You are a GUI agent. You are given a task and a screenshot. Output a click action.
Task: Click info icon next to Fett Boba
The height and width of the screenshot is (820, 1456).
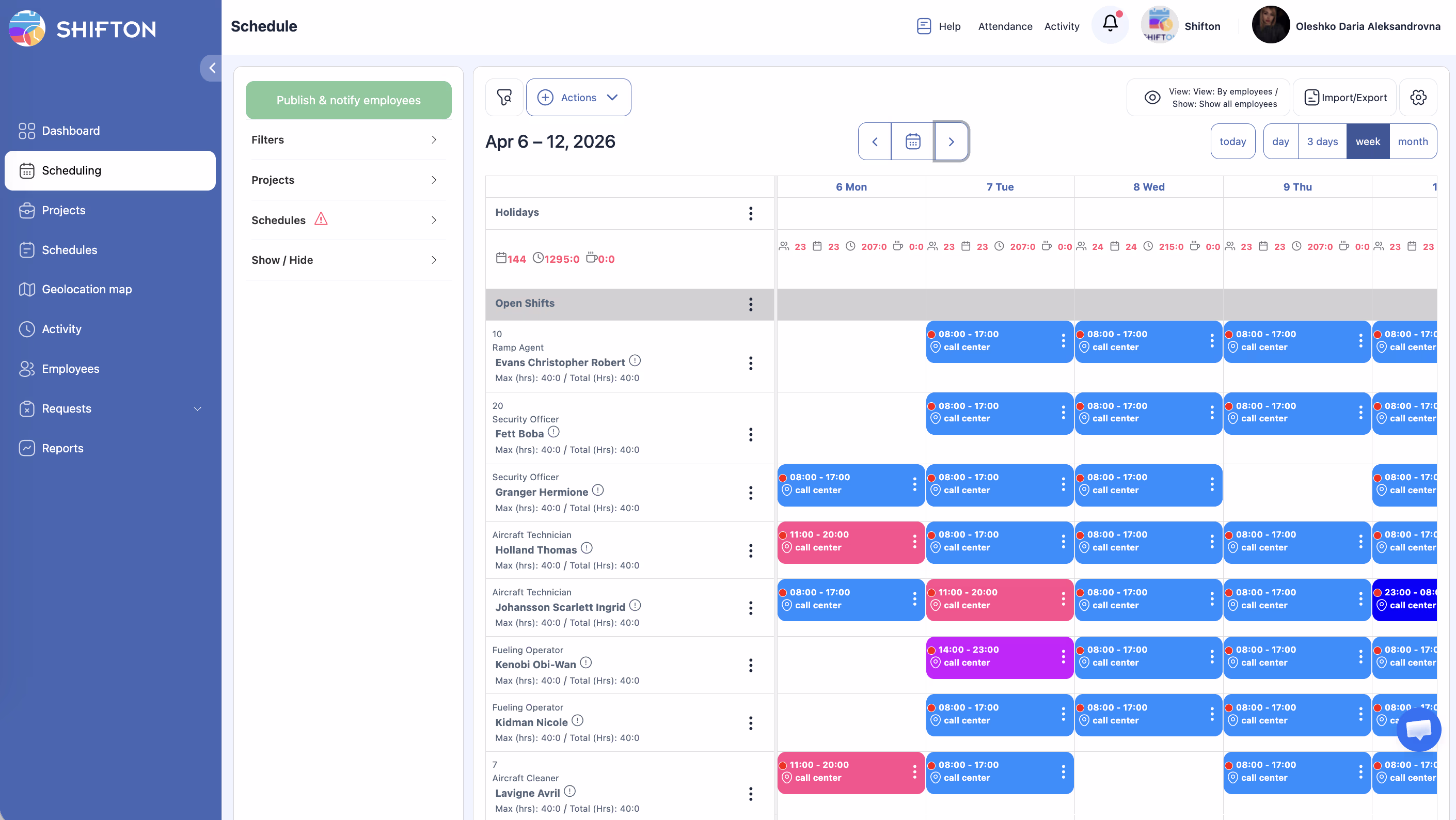(554, 432)
